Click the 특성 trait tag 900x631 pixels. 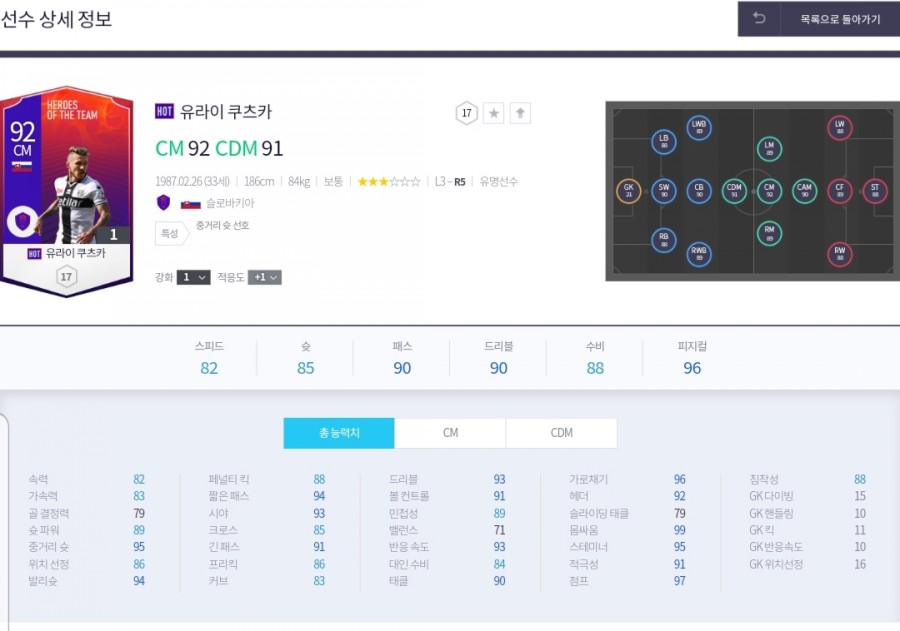170,233
